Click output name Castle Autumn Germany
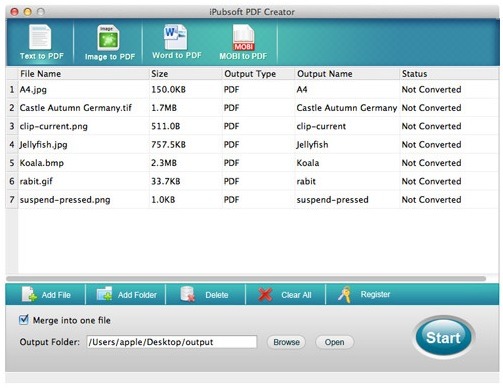This screenshot has width=503, height=392. 347,108
